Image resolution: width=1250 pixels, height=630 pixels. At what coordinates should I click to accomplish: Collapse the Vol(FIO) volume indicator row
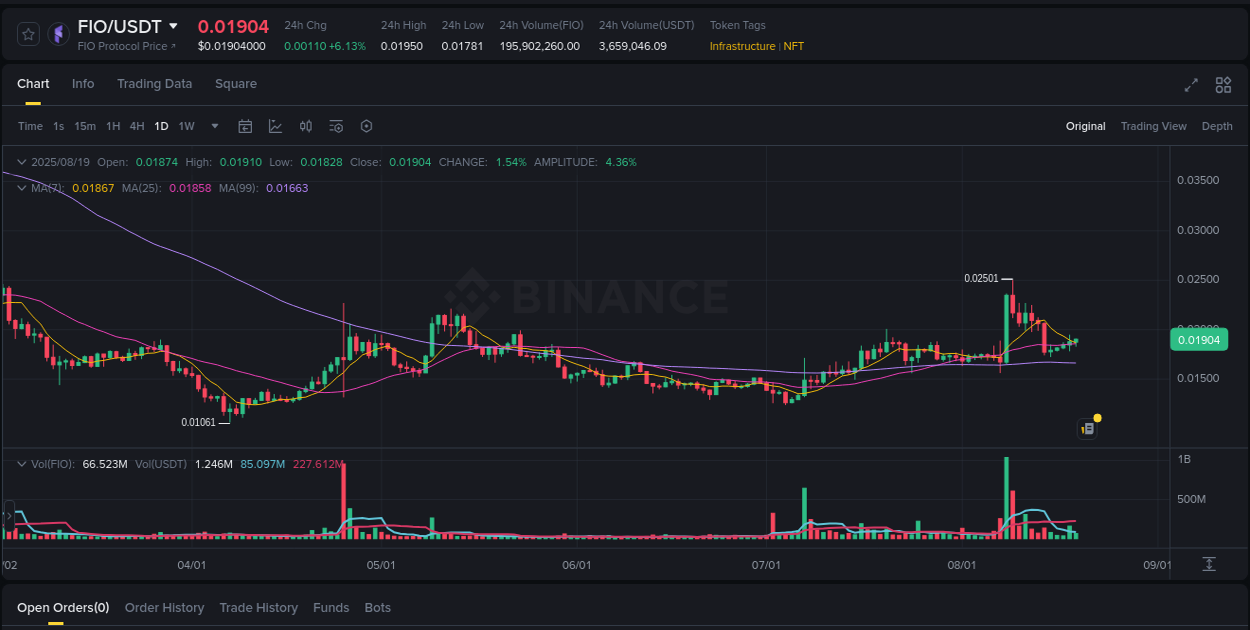pos(21,464)
